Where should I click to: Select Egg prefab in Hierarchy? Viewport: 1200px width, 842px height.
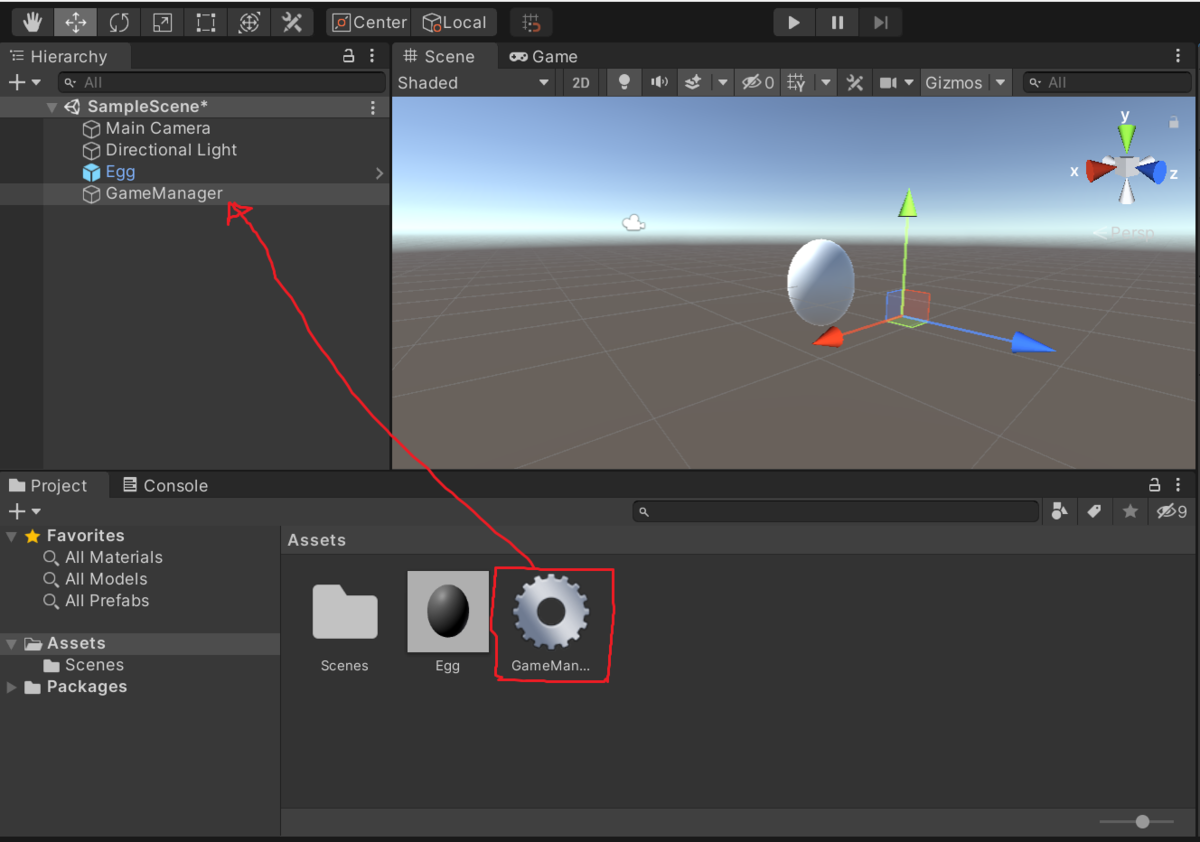109,172
